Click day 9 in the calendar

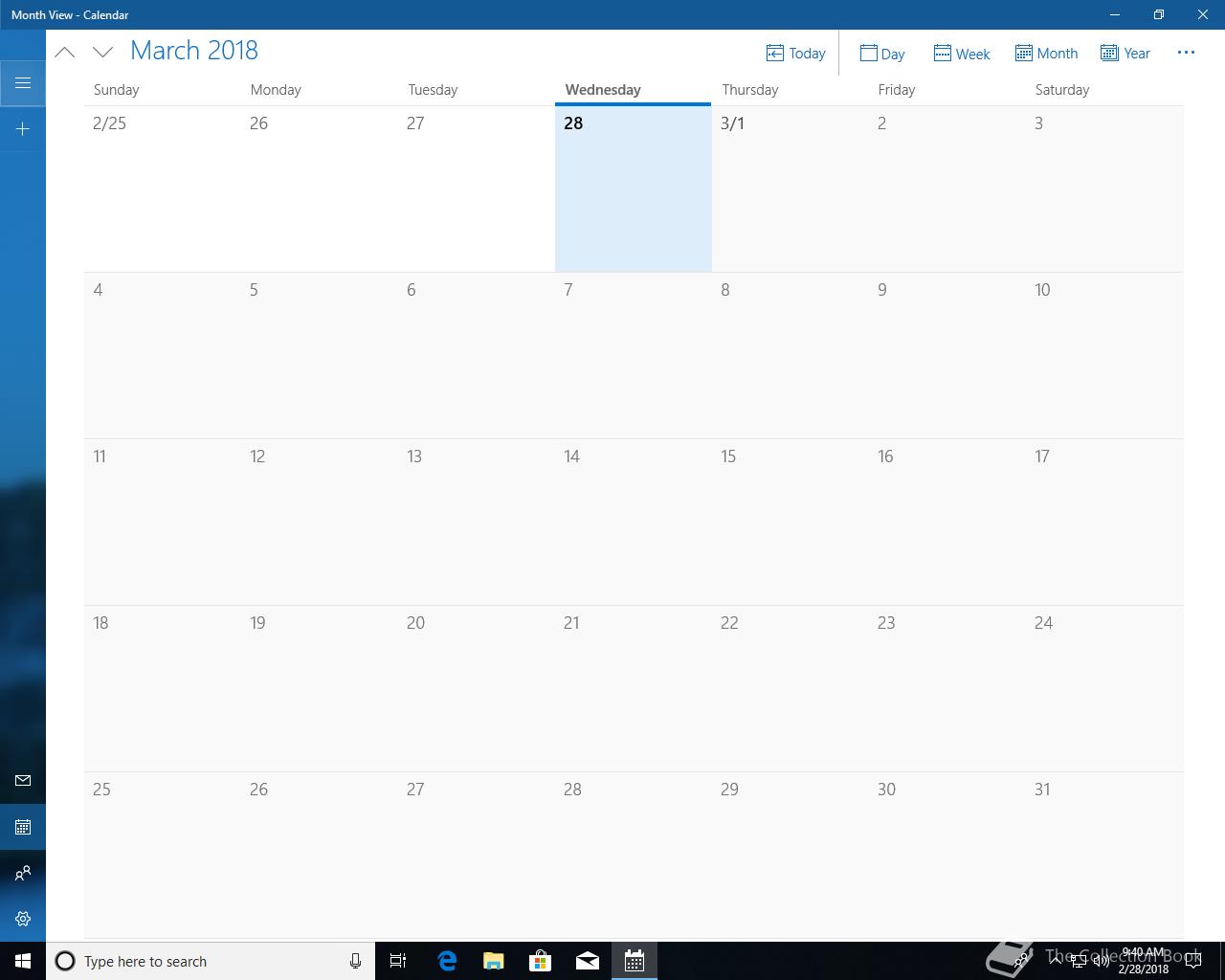click(x=947, y=355)
